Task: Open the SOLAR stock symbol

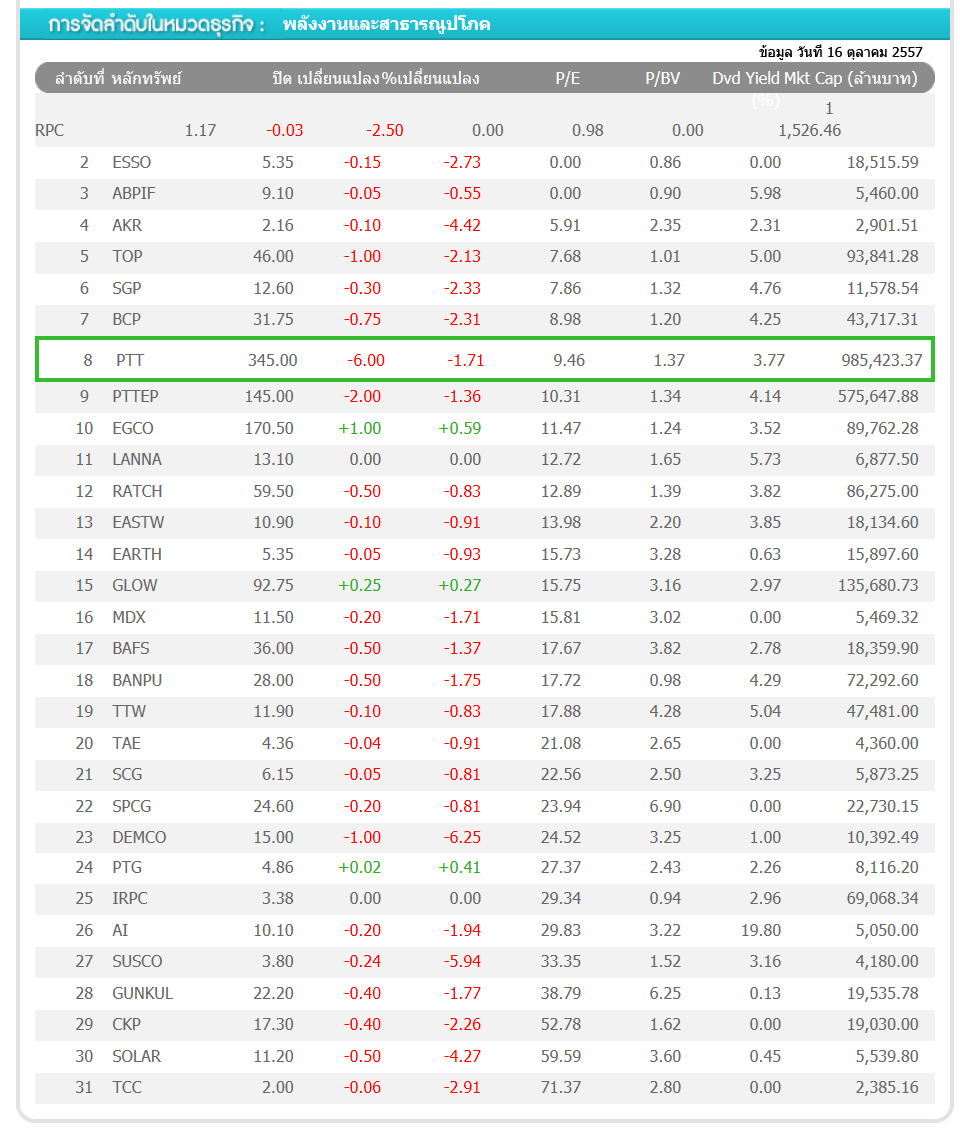Action: [136, 1056]
